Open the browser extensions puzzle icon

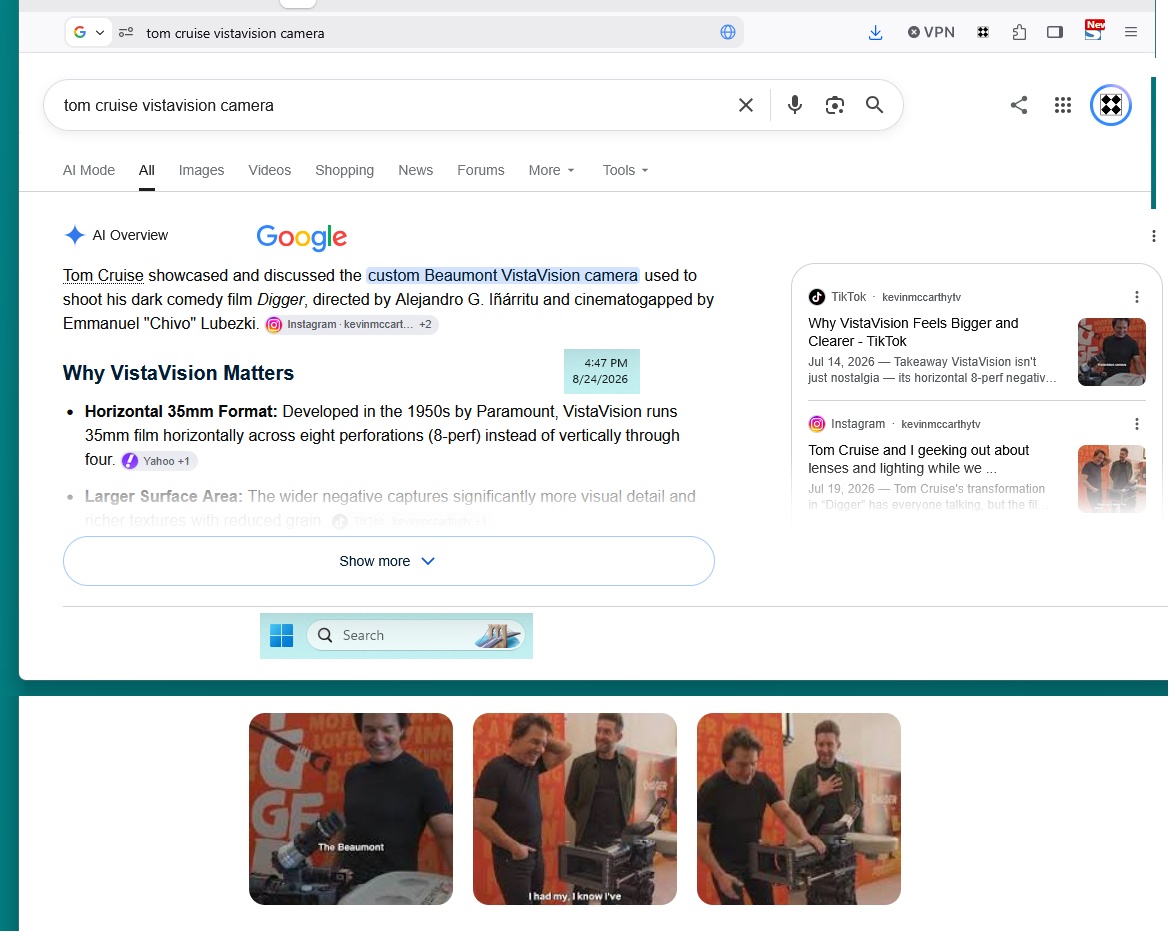(1019, 32)
